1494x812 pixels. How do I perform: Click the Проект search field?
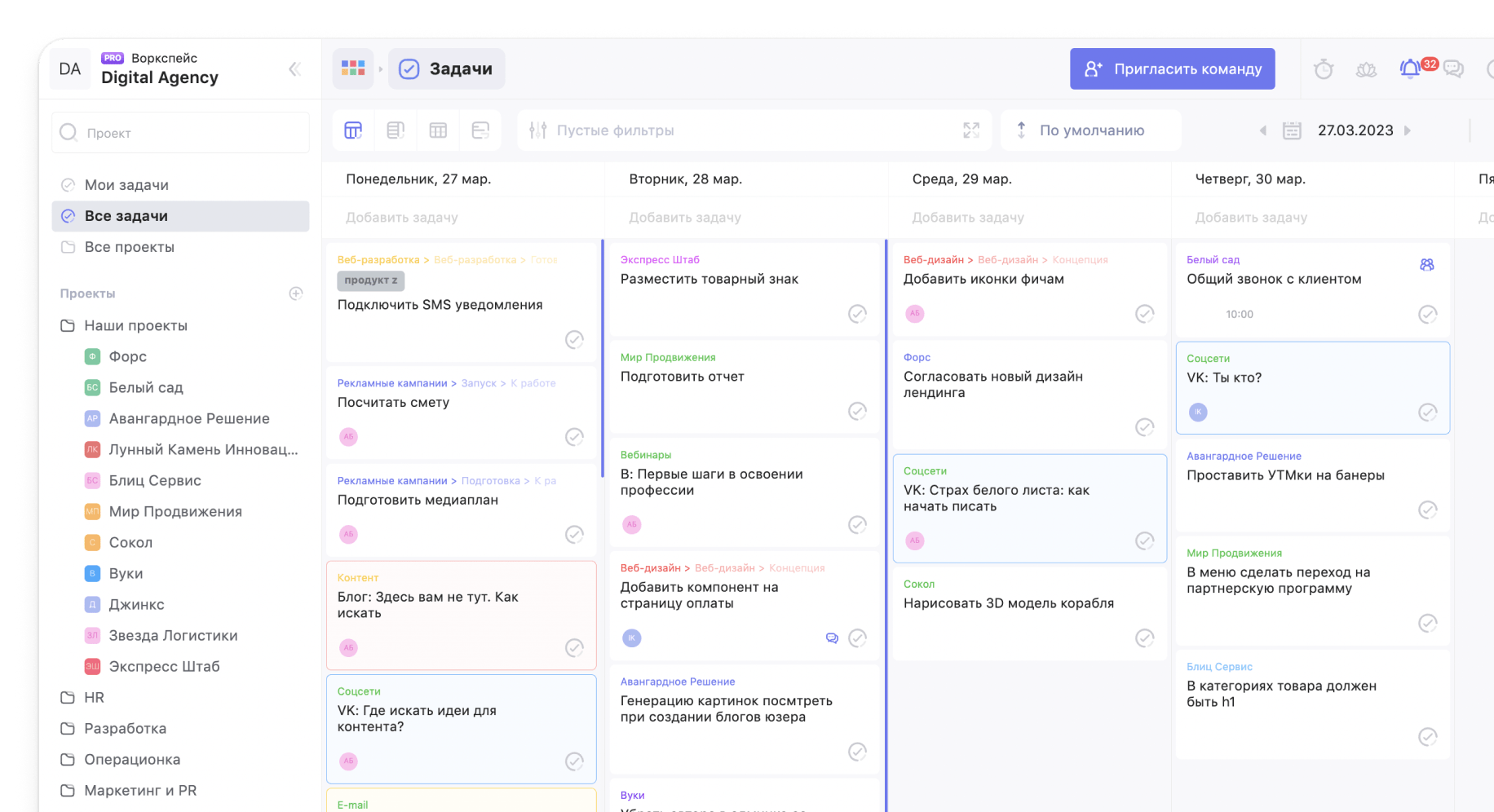point(180,132)
